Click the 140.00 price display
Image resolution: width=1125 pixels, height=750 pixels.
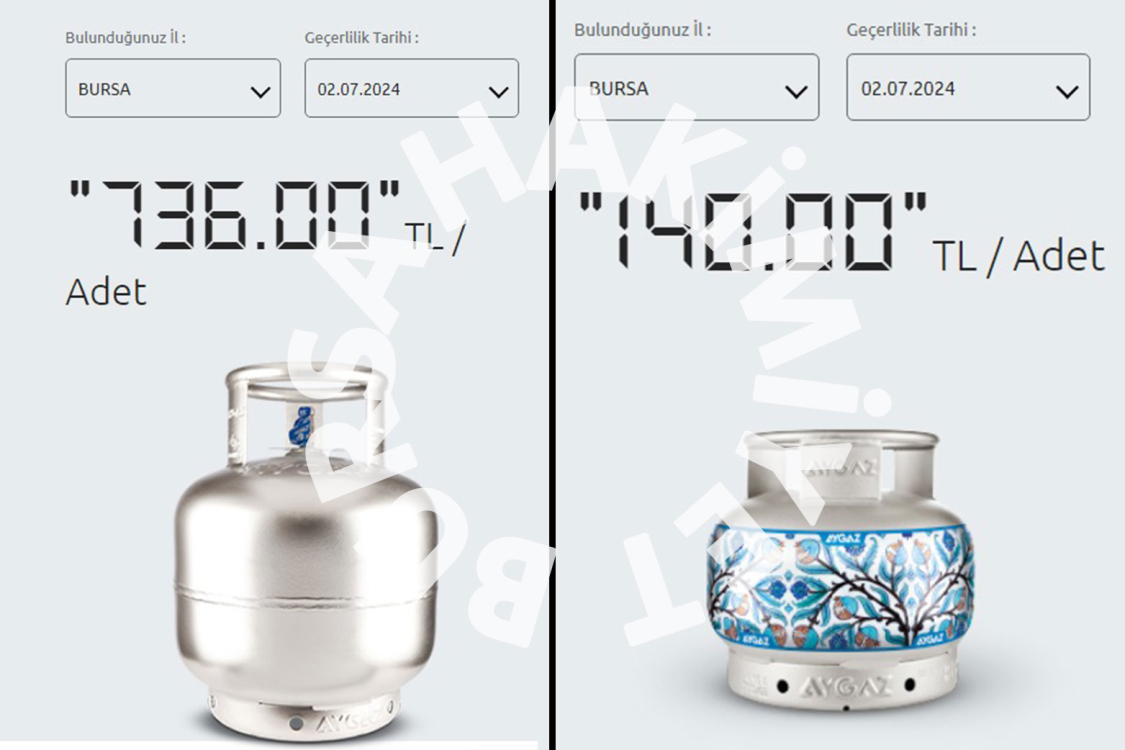point(753,232)
